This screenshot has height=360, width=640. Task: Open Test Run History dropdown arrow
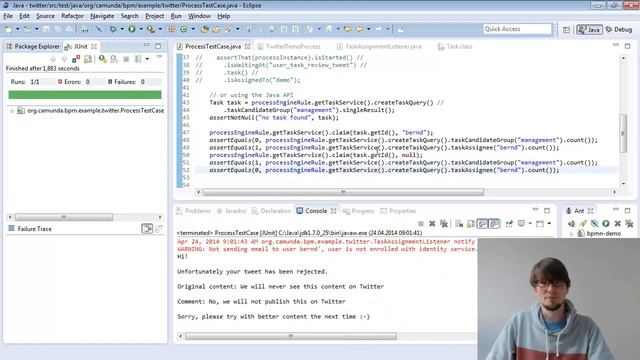(147, 59)
